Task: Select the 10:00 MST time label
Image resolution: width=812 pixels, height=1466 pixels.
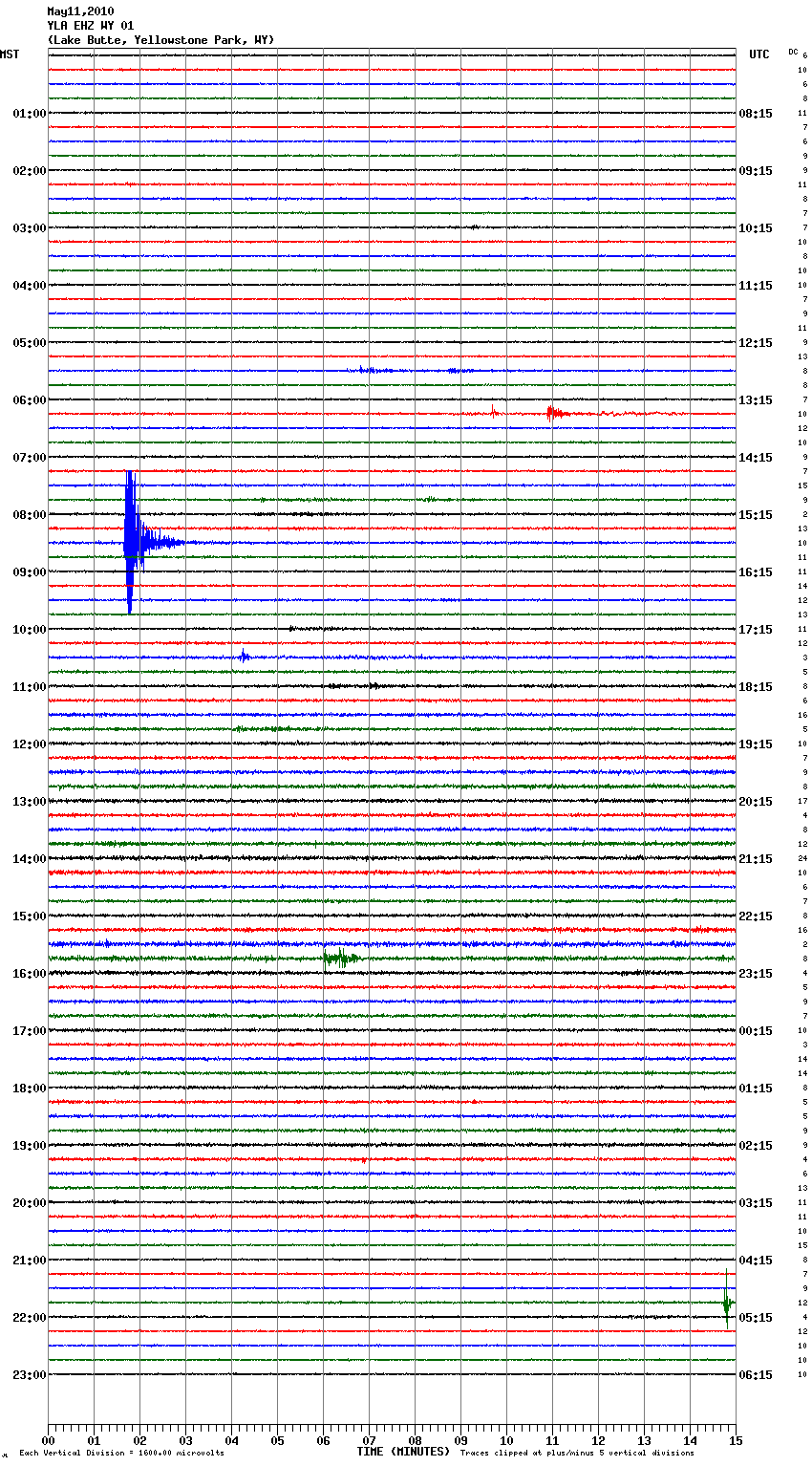Action: 30,630
